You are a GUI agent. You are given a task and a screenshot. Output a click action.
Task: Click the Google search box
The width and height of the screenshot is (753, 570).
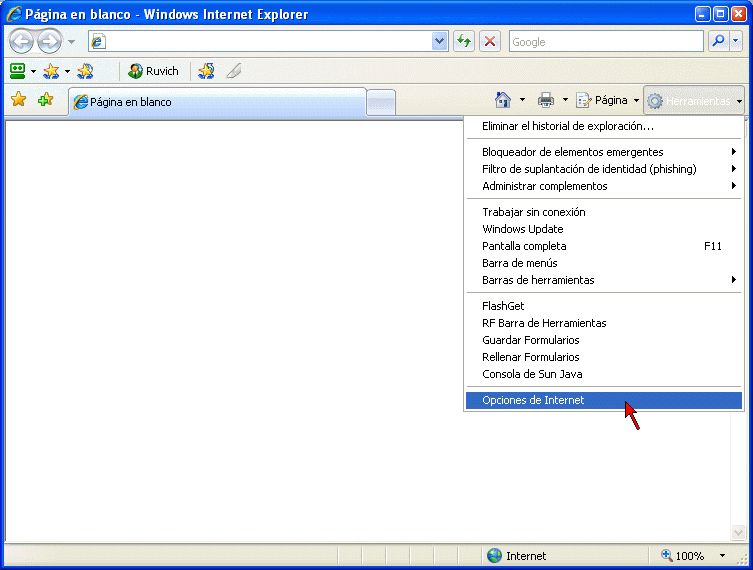point(606,42)
